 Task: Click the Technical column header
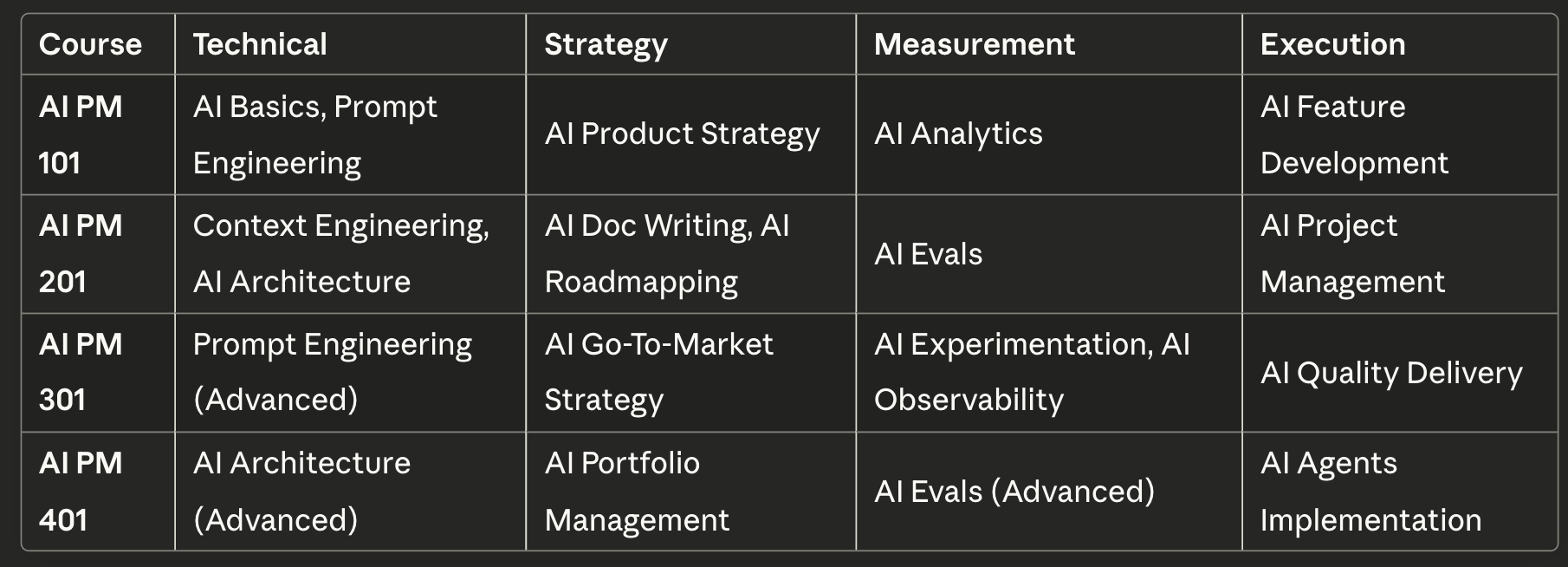point(260,44)
